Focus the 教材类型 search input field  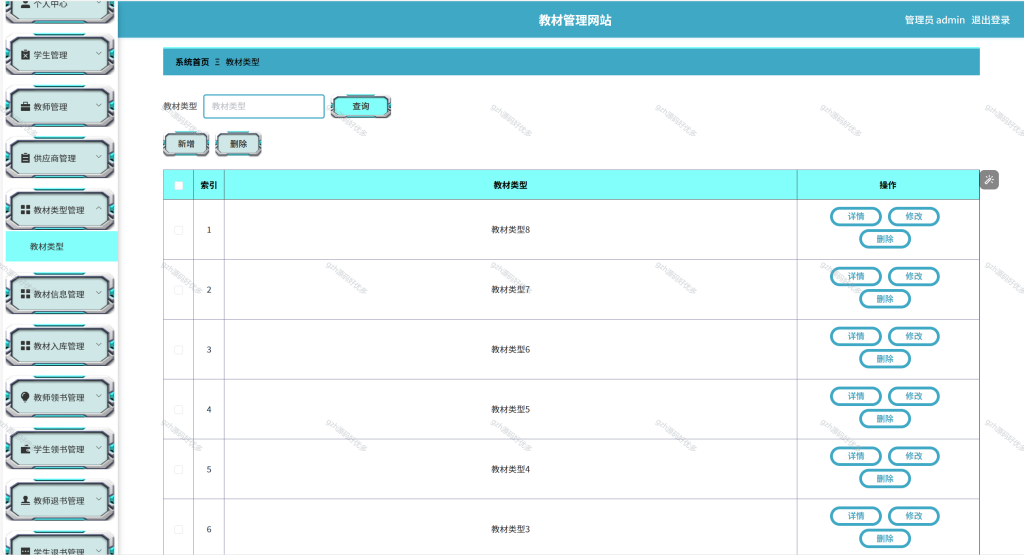click(x=264, y=106)
